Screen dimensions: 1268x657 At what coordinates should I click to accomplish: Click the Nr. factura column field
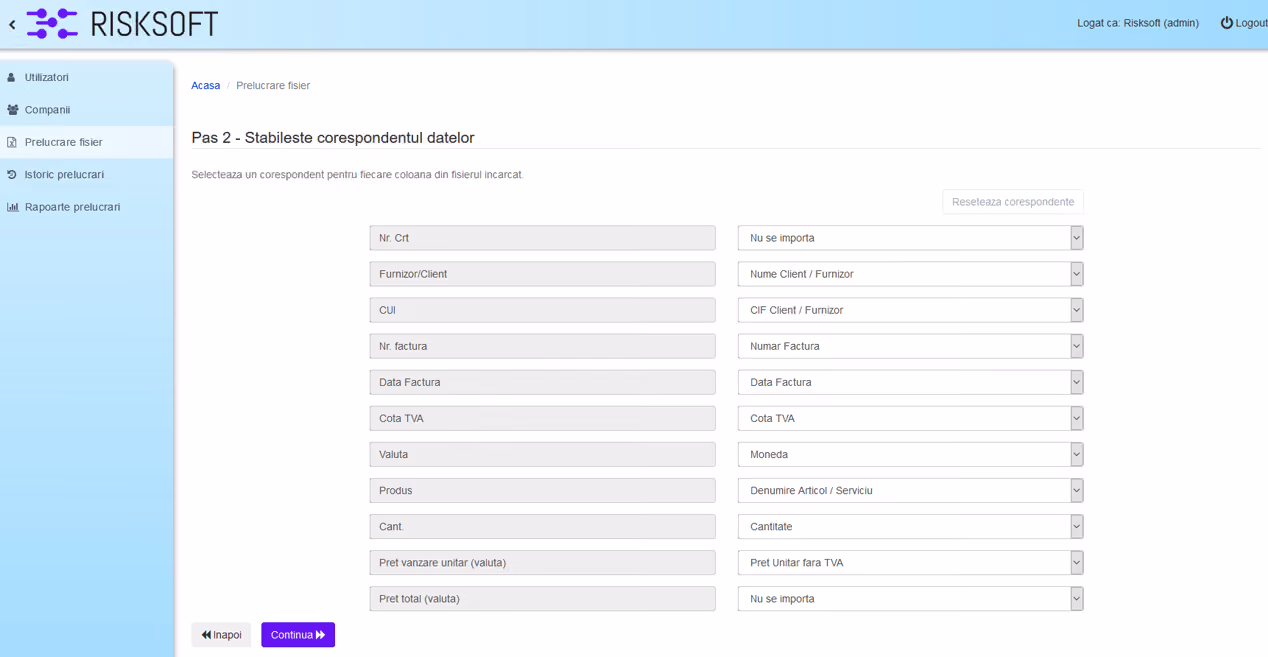[x=542, y=346]
